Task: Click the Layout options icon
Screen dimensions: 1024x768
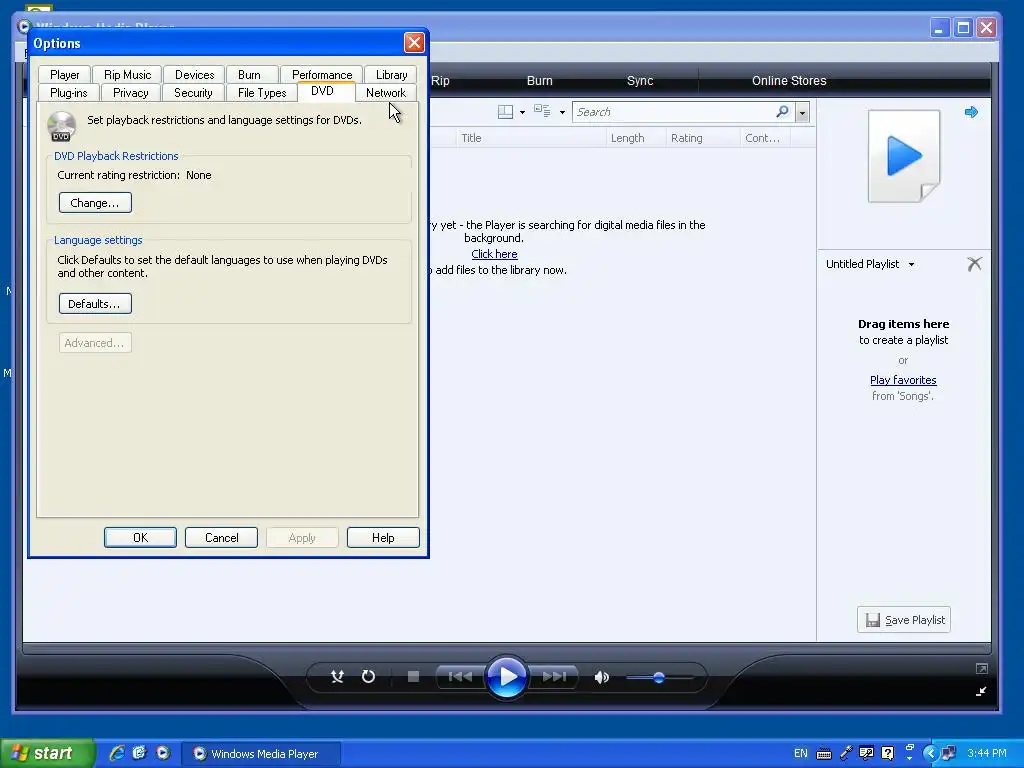Action: pos(505,112)
